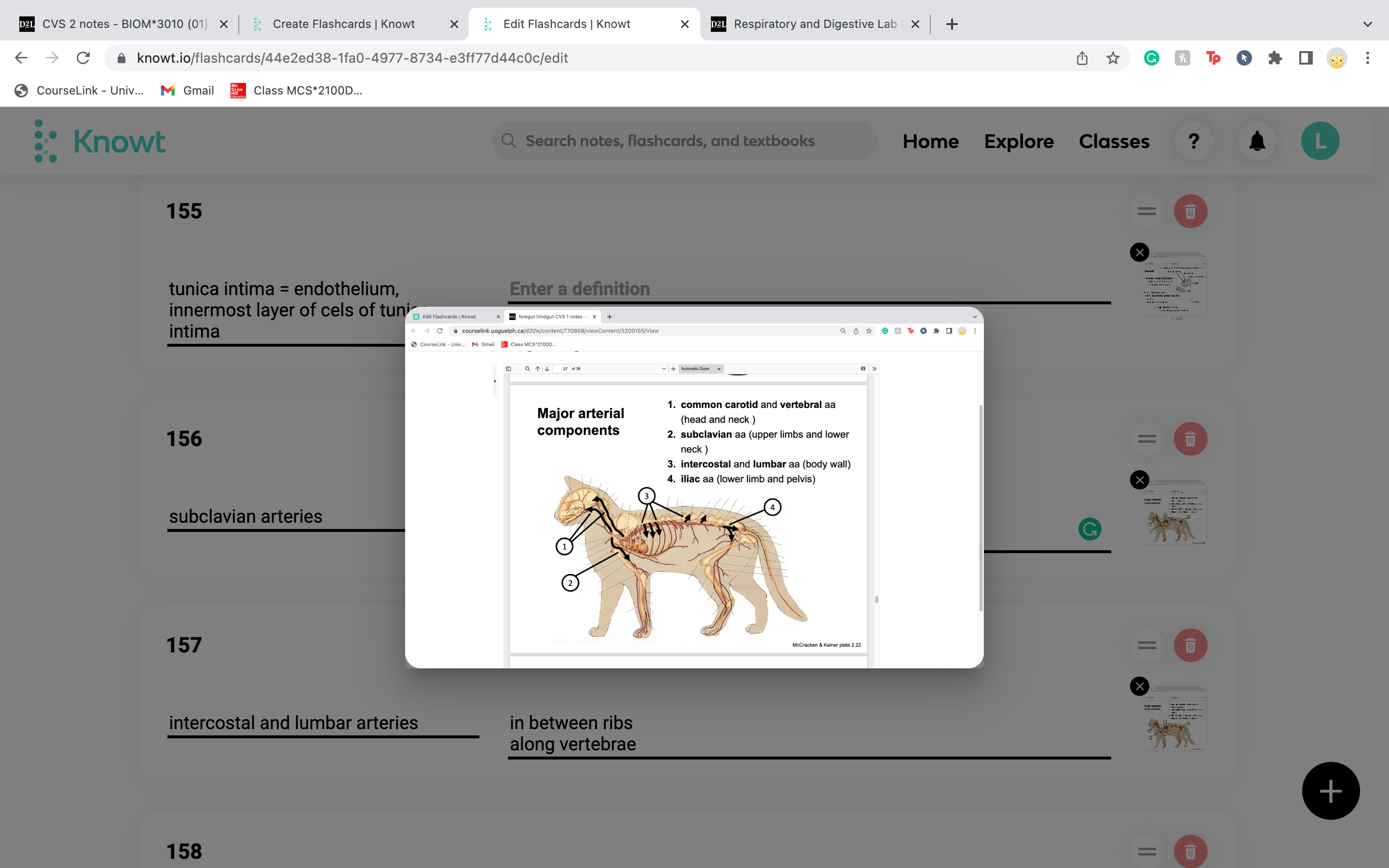The height and width of the screenshot is (868, 1389).
Task: Go to the Explore page
Action: [x=1019, y=141]
